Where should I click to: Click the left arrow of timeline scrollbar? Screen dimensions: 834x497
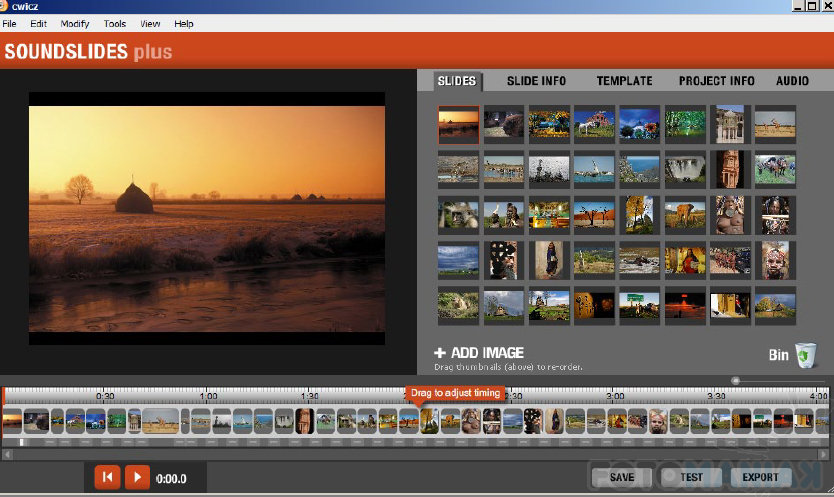[x=7, y=454]
